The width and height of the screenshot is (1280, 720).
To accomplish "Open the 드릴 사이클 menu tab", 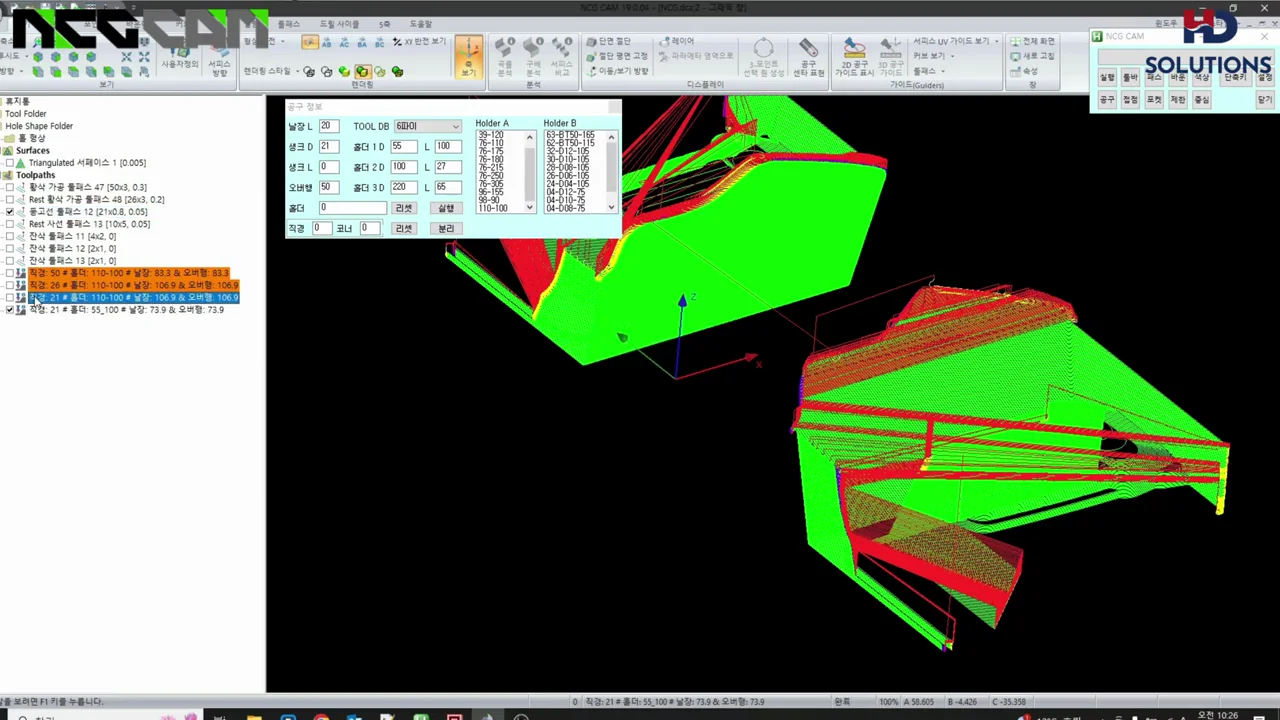I will click(339, 24).
